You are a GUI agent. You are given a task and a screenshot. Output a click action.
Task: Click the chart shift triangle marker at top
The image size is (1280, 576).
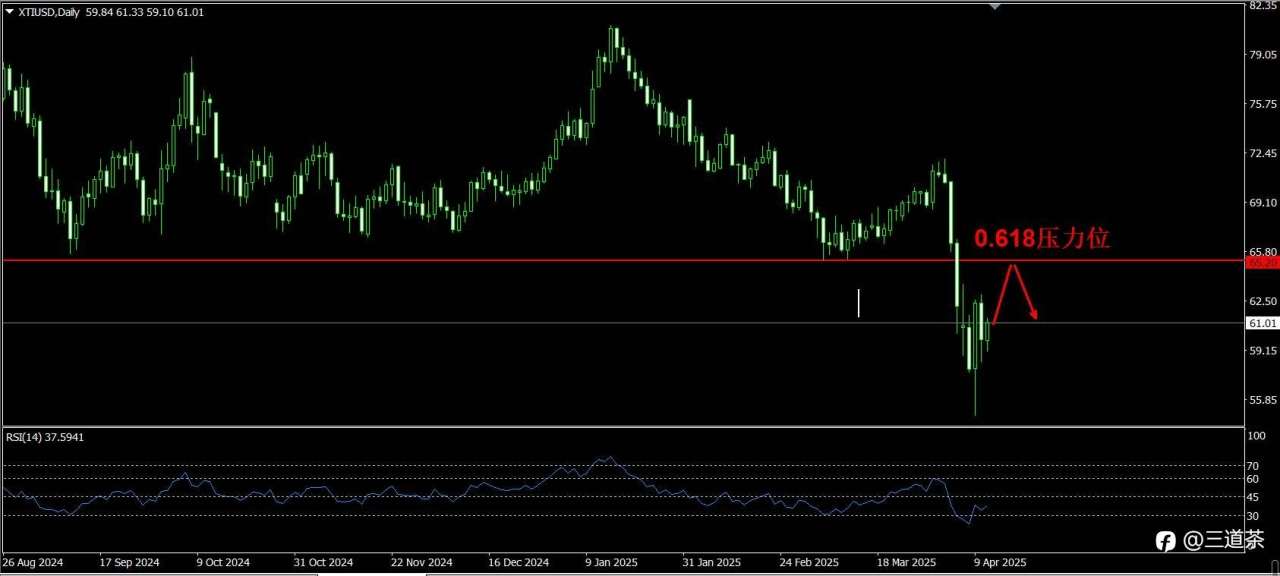click(994, 6)
